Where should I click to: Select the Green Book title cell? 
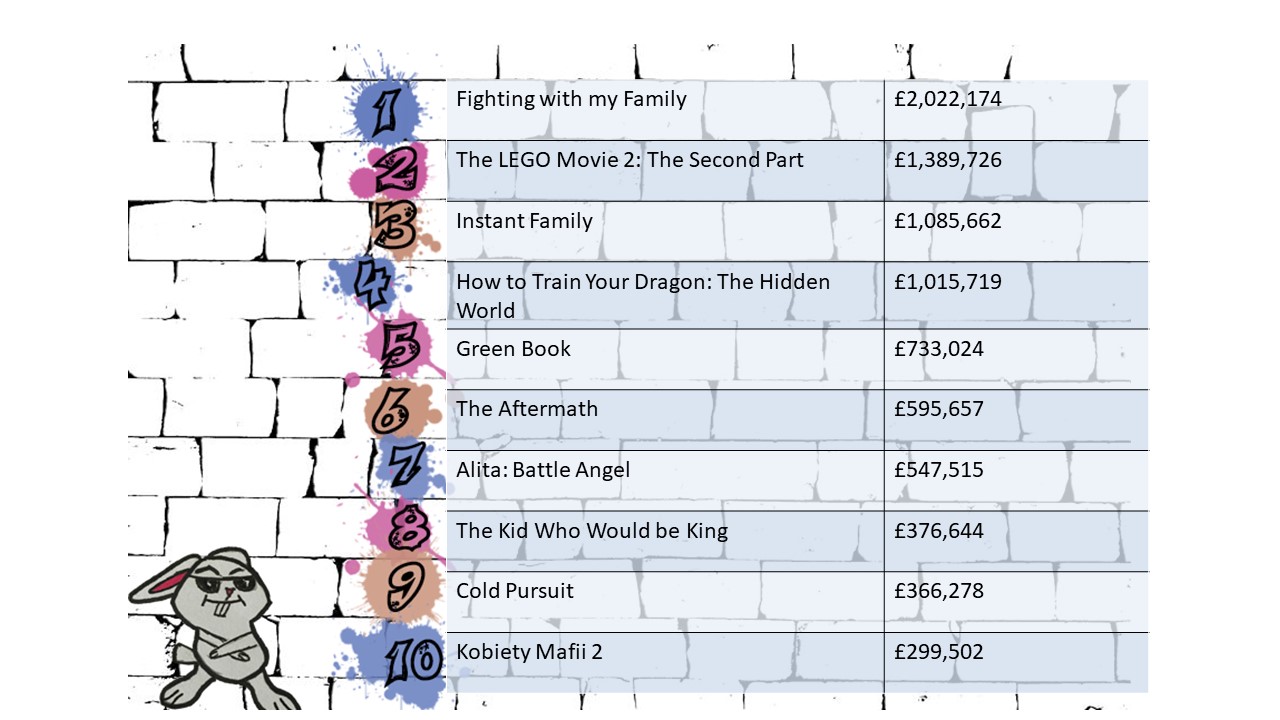pos(513,349)
